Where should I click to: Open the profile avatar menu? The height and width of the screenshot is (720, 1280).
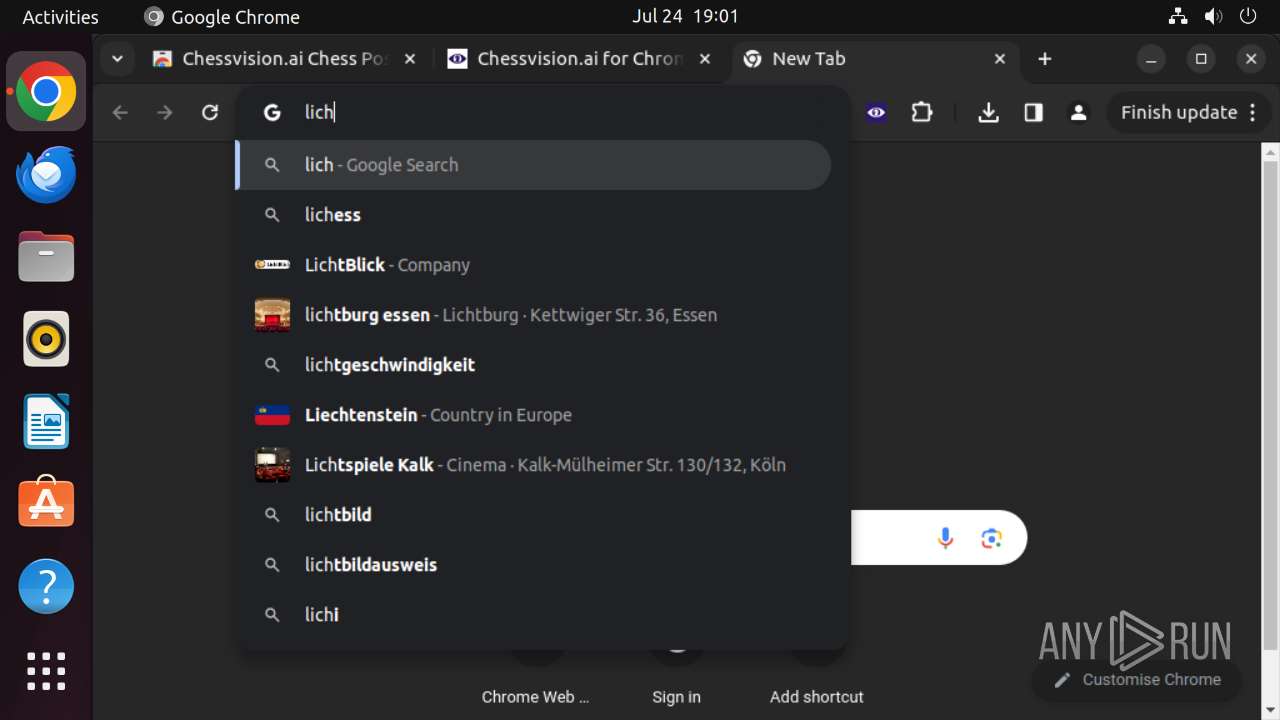tap(1078, 113)
